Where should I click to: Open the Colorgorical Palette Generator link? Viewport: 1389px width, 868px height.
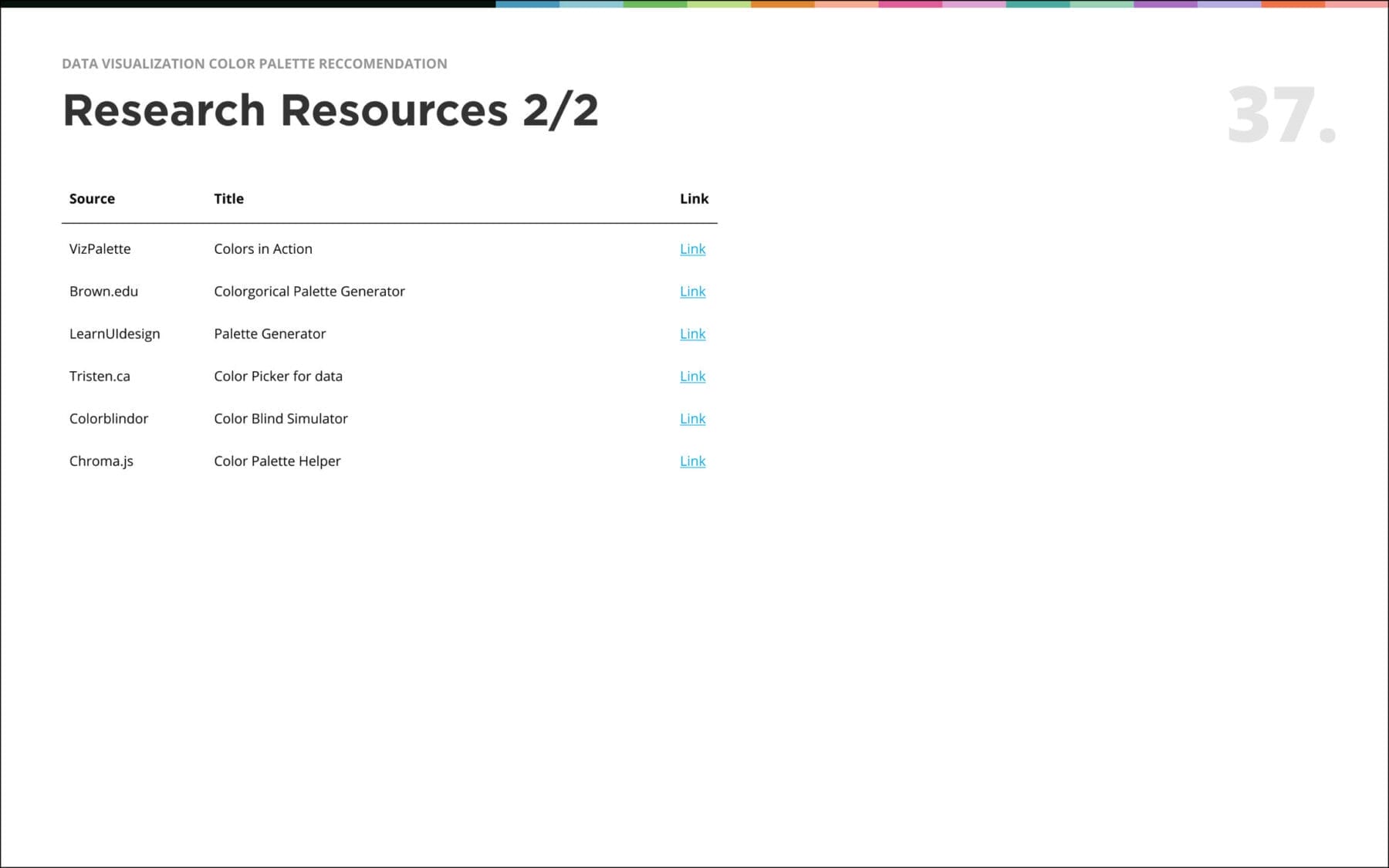pyautogui.click(x=692, y=291)
